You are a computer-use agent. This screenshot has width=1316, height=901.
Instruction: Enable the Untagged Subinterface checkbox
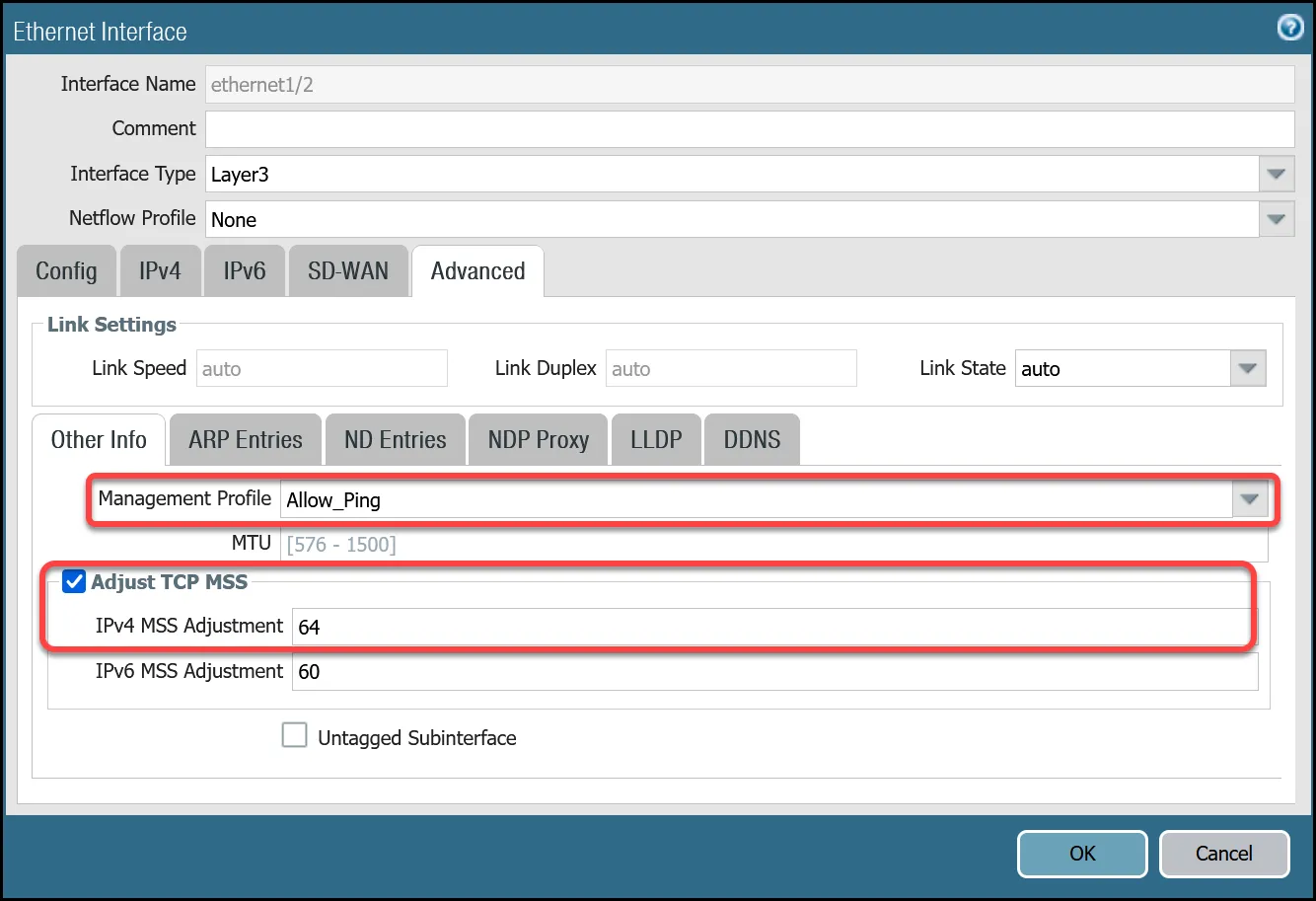coord(294,734)
